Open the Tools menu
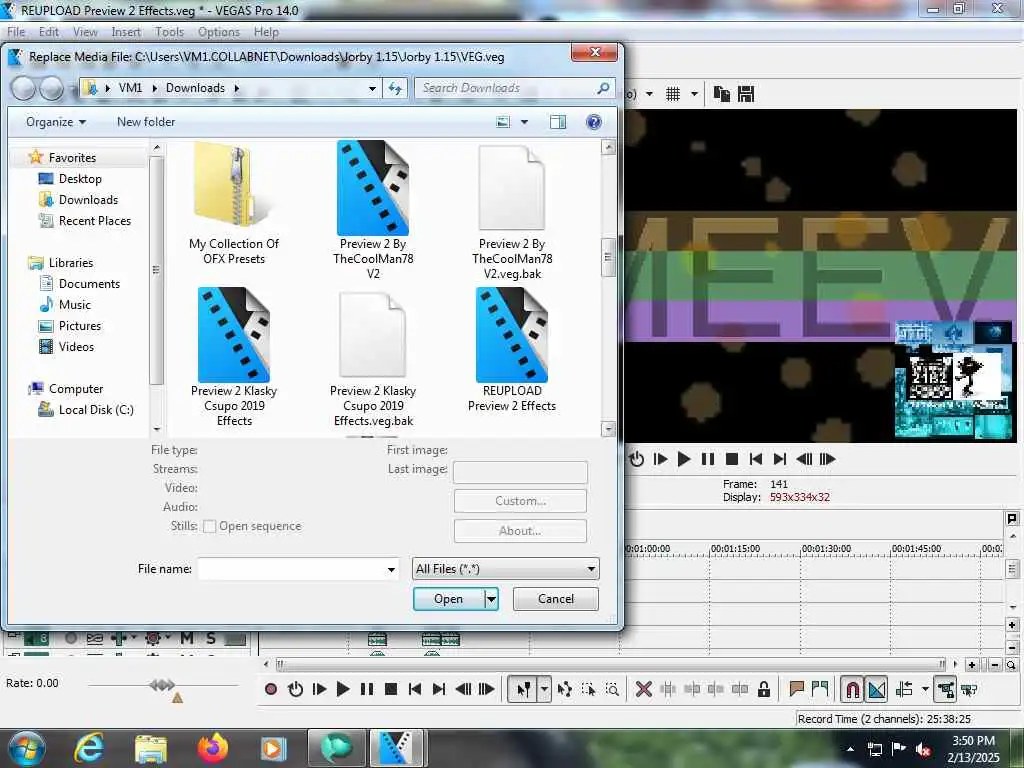The image size is (1024, 768). coord(169,32)
